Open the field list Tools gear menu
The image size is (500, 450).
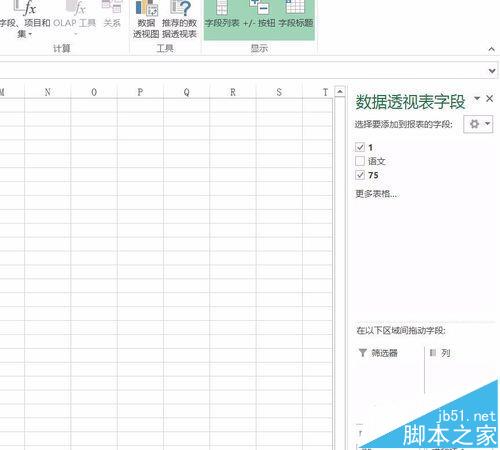click(478, 124)
